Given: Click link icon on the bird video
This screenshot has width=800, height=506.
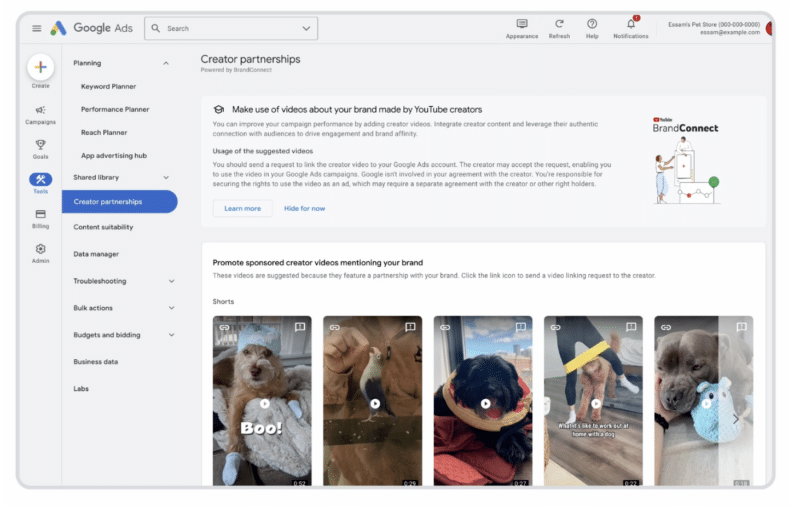Looking at the screenshot, I should [x=335, y=327].
